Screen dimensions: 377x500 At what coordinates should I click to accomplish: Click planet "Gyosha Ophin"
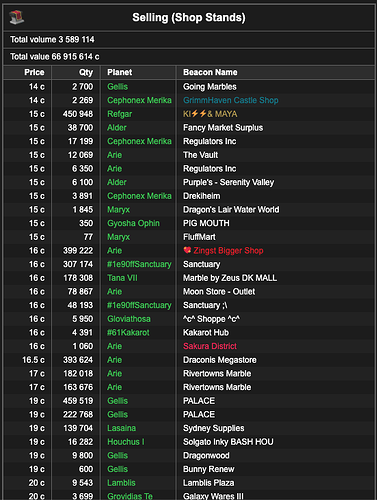pos(133,223)
